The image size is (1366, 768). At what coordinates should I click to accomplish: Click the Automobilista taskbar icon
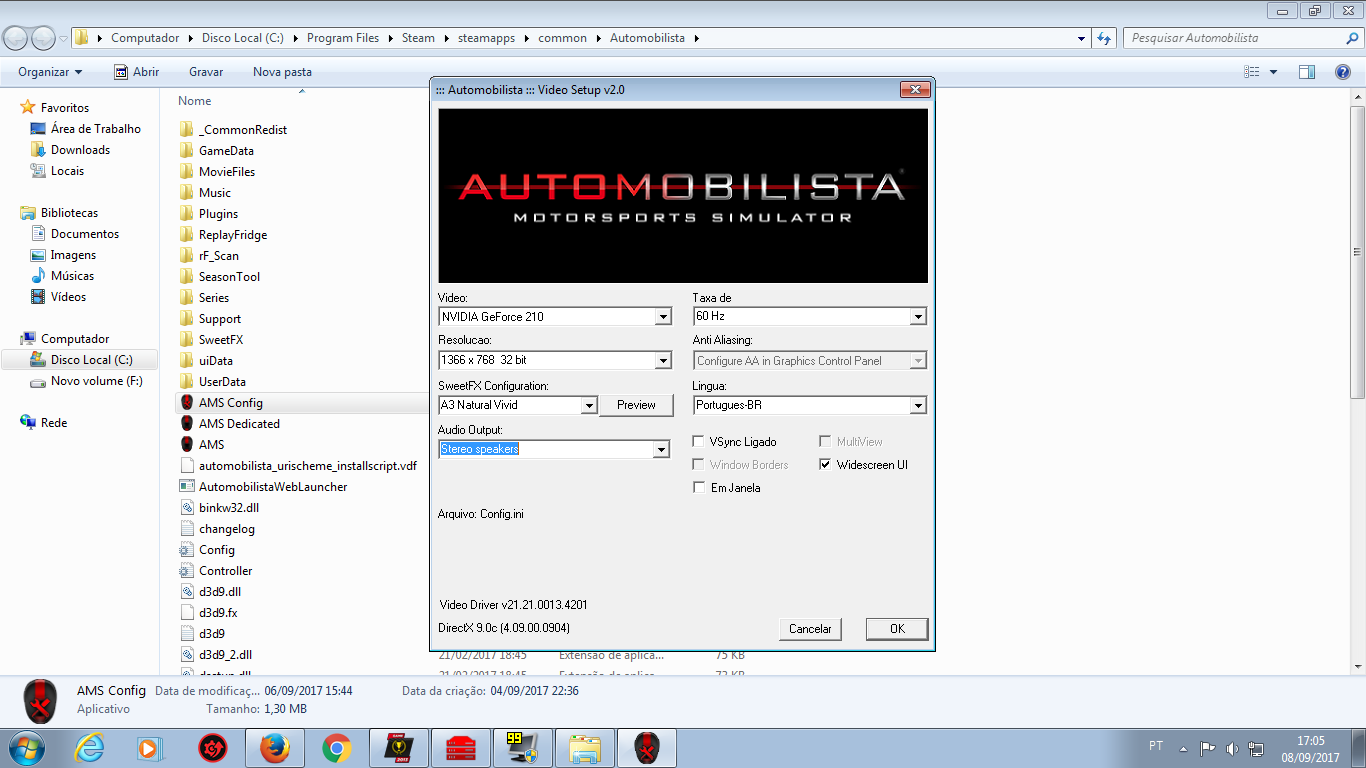(x=647, y=748)
